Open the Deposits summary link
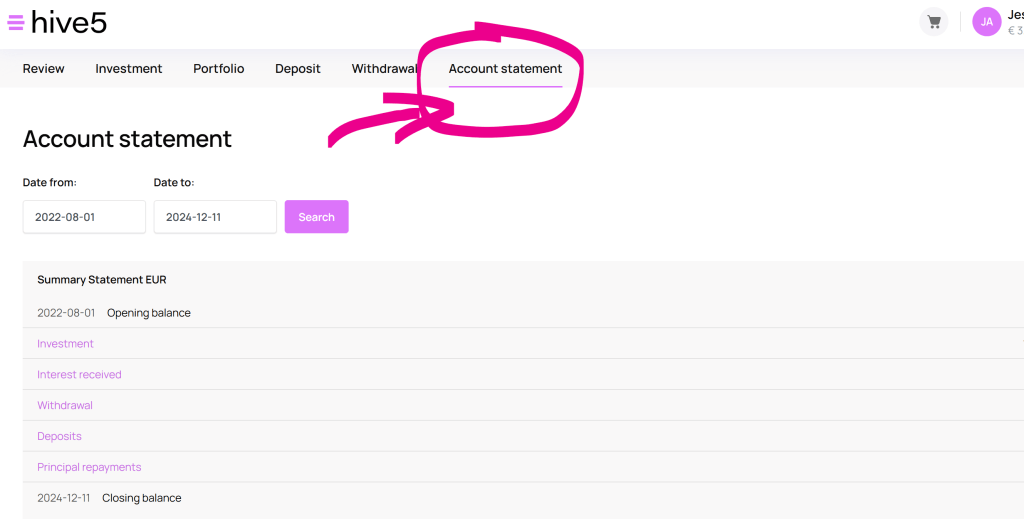The width and height of the screenshot is (1024, 519). click(x=59, y=437)
